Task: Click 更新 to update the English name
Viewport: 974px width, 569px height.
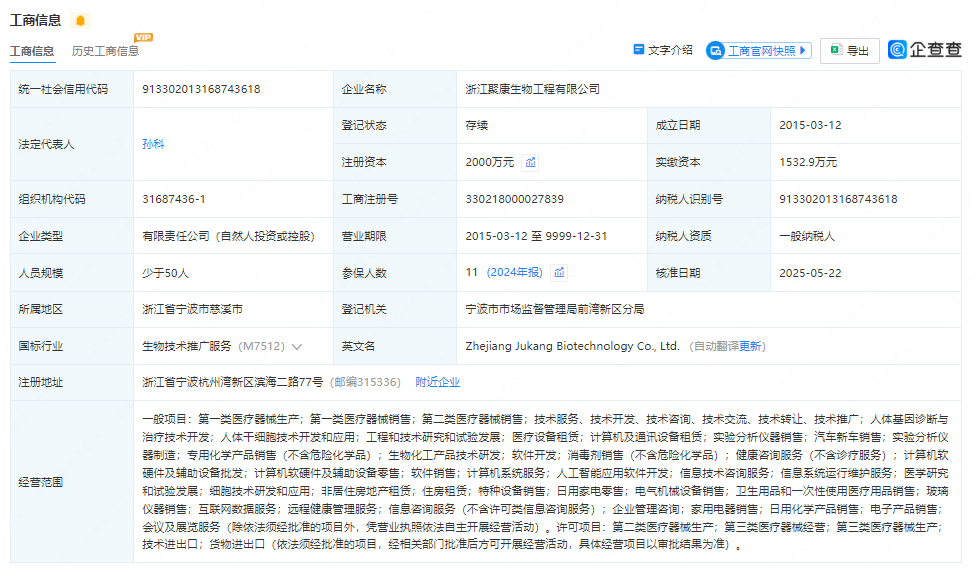Action: [751, 346]
